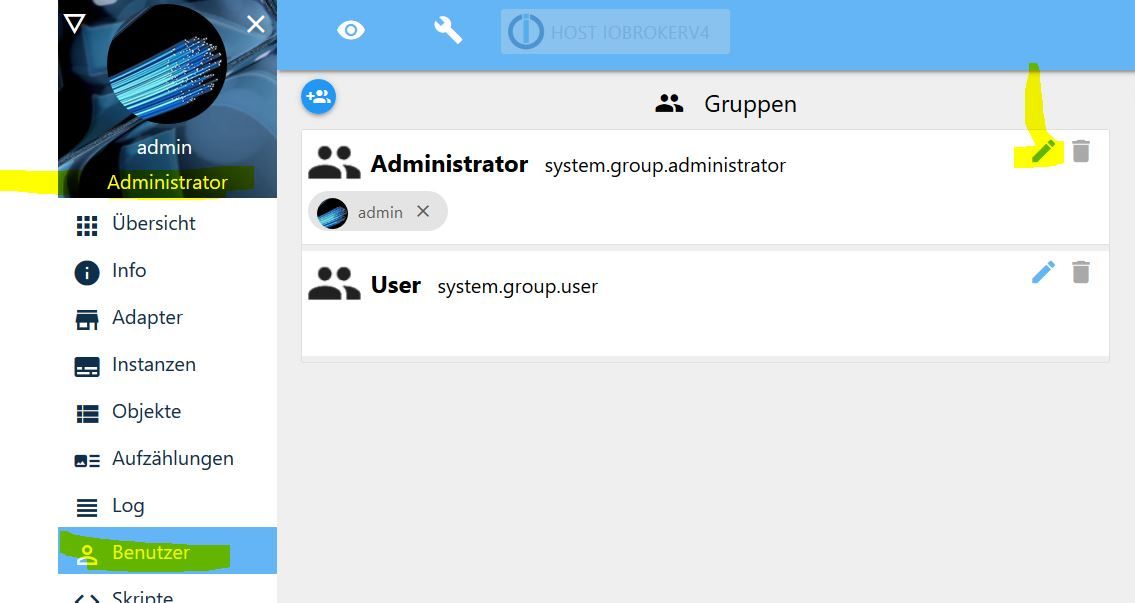Viewport: 1135px width, 603px height.
Task: Click the Administrator role label under admin
Action: click(x=167, y=182)
